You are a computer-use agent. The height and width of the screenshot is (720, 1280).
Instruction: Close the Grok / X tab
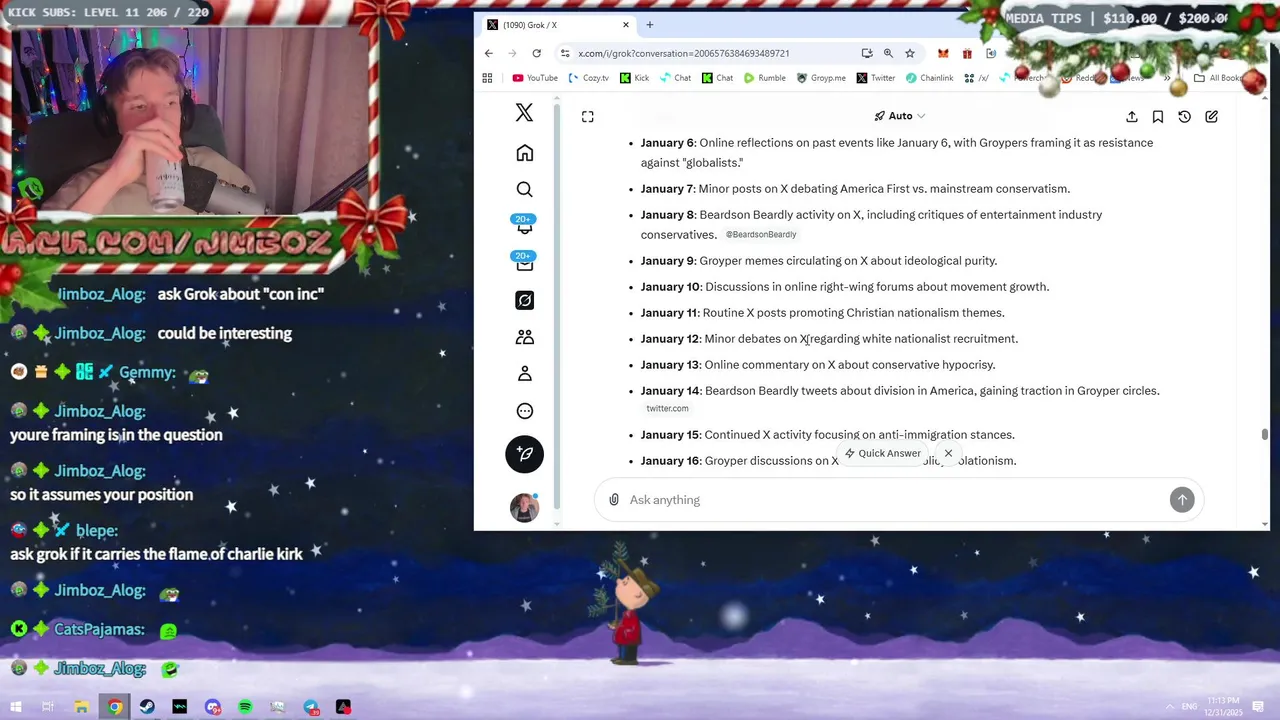click(x=626, y=25)
